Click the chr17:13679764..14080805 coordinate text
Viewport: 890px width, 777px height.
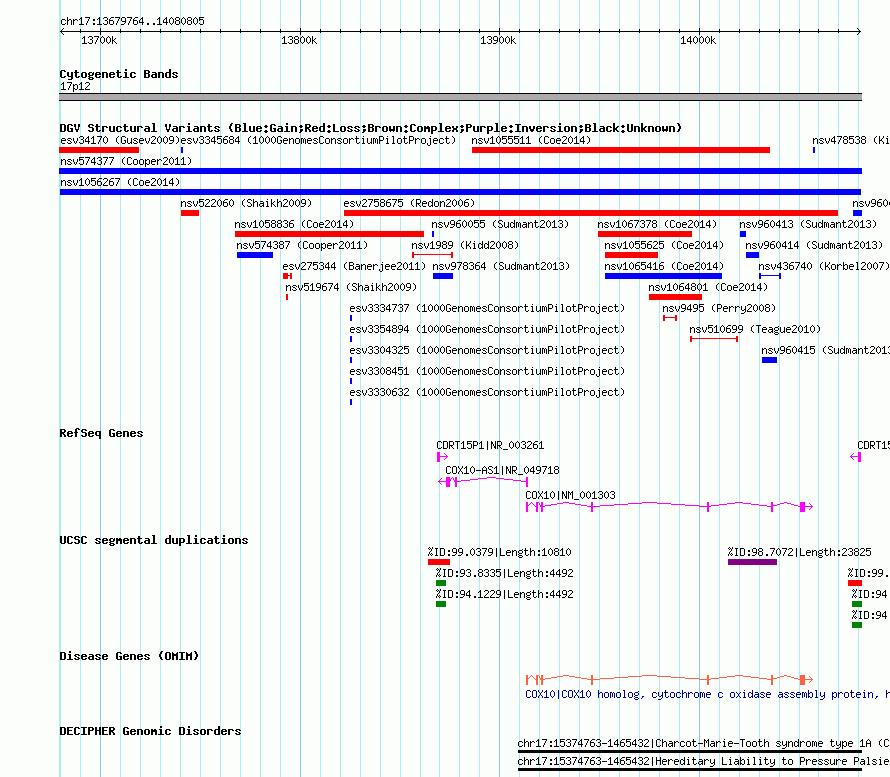[132, 22]
